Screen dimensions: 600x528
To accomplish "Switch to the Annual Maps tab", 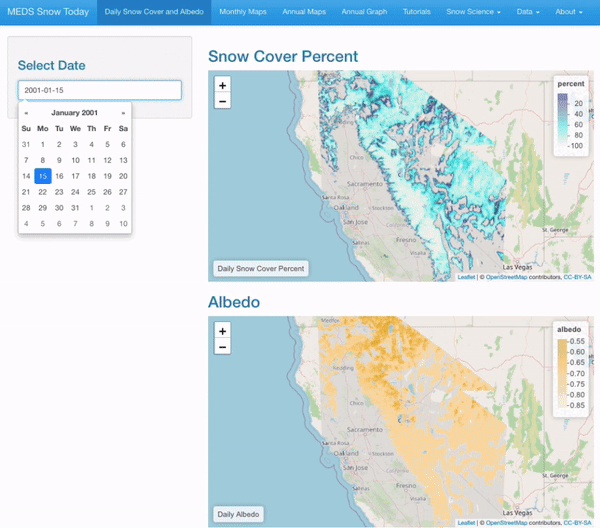I will coord(304,12).
